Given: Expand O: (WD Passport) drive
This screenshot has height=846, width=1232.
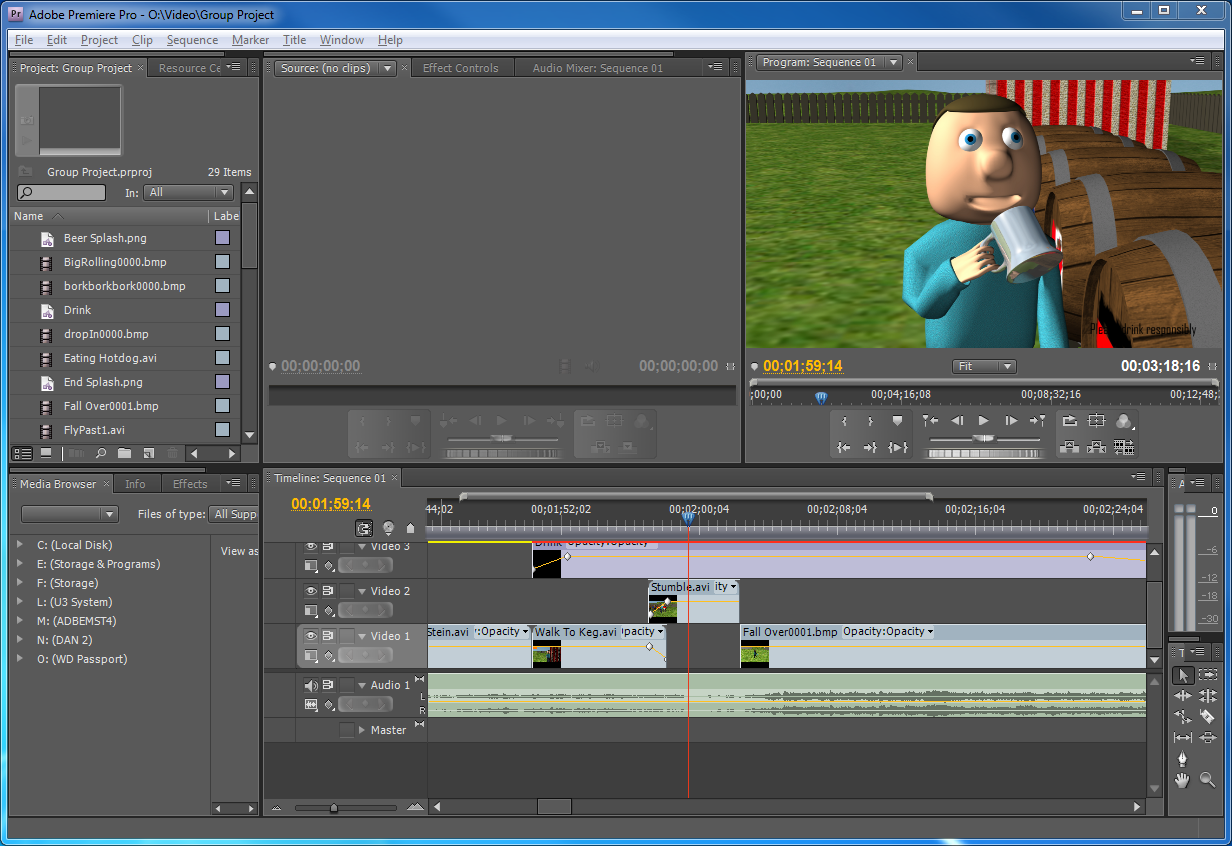Looking at the screenshot, I should pos(20,659).
